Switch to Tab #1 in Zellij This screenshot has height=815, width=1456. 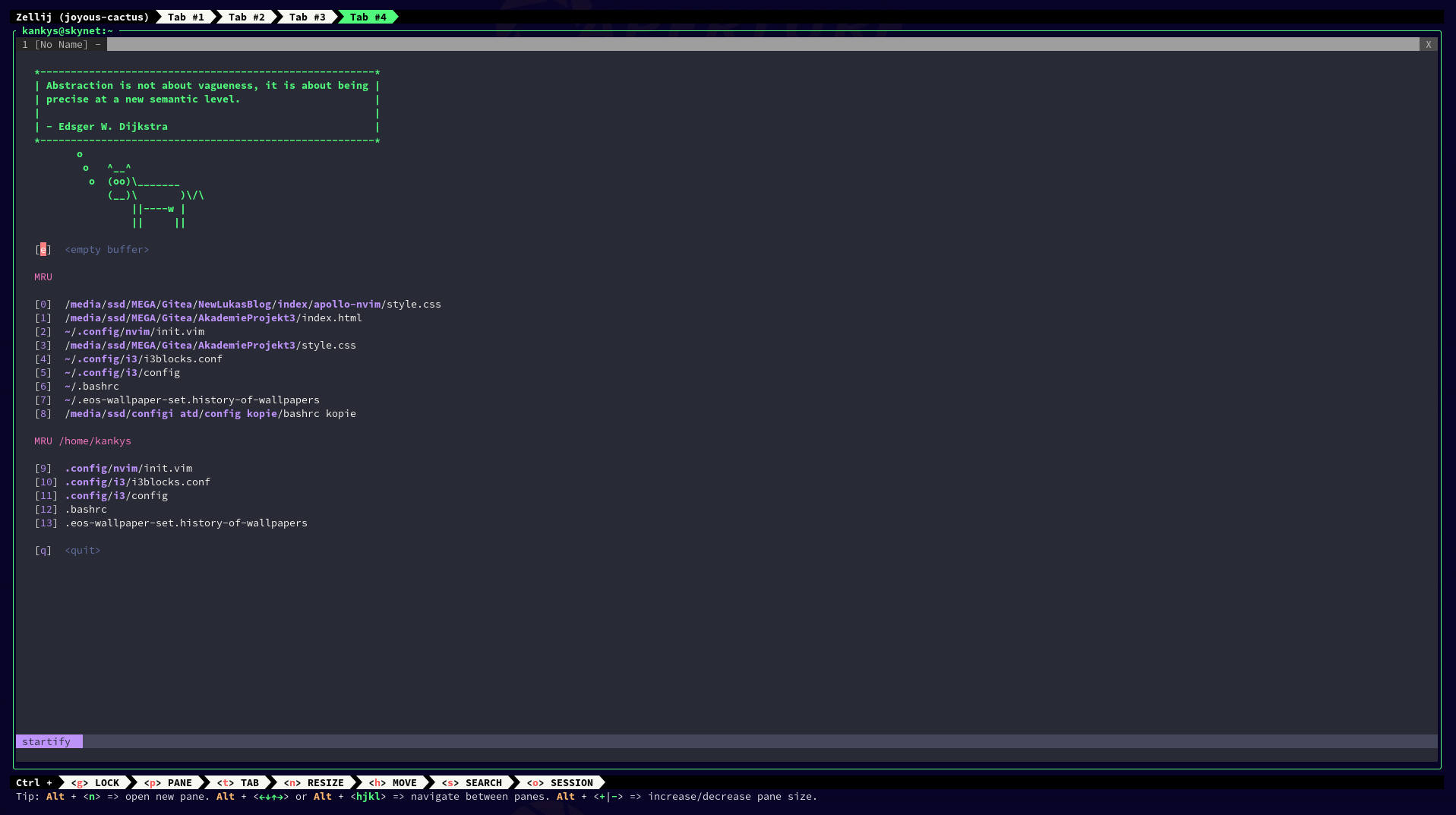[185, 17]
